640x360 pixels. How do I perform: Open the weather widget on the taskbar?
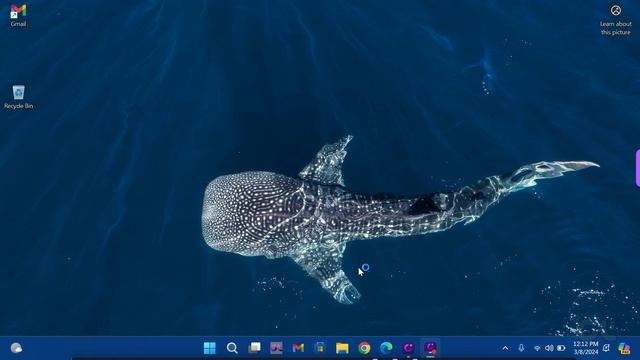(x=16, y=348)
